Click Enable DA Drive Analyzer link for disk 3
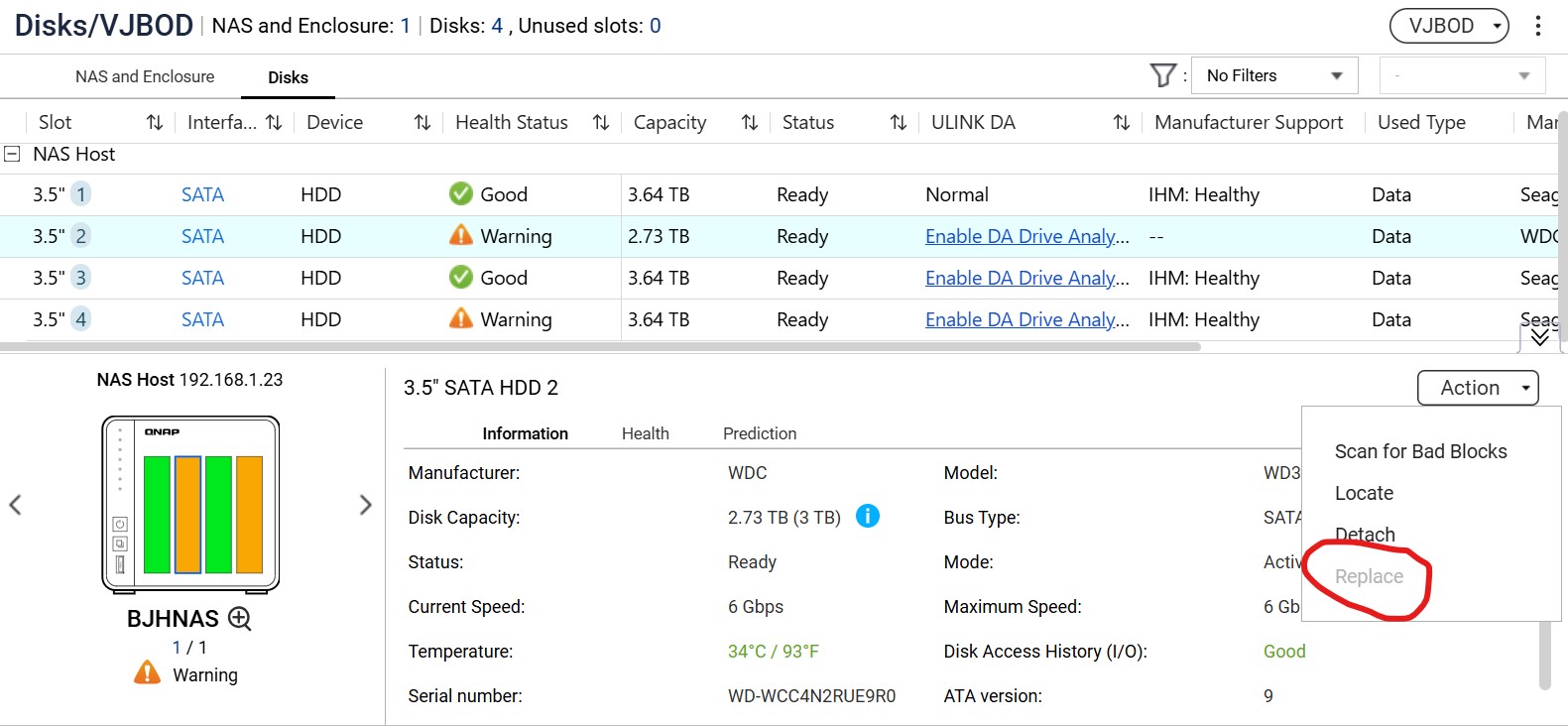The height and width of the screenshot is (726, 1568). click(x=1026, y=278)
